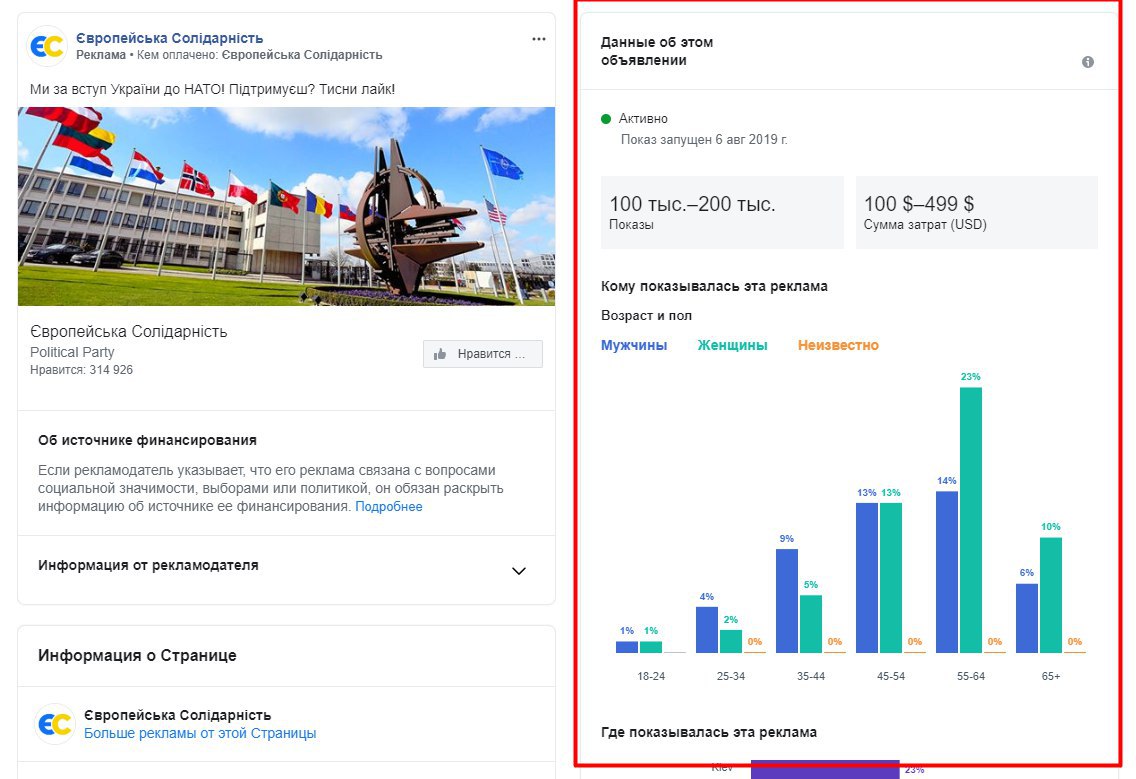Click the ad text about NATO membership

click(x=212, y=89)
